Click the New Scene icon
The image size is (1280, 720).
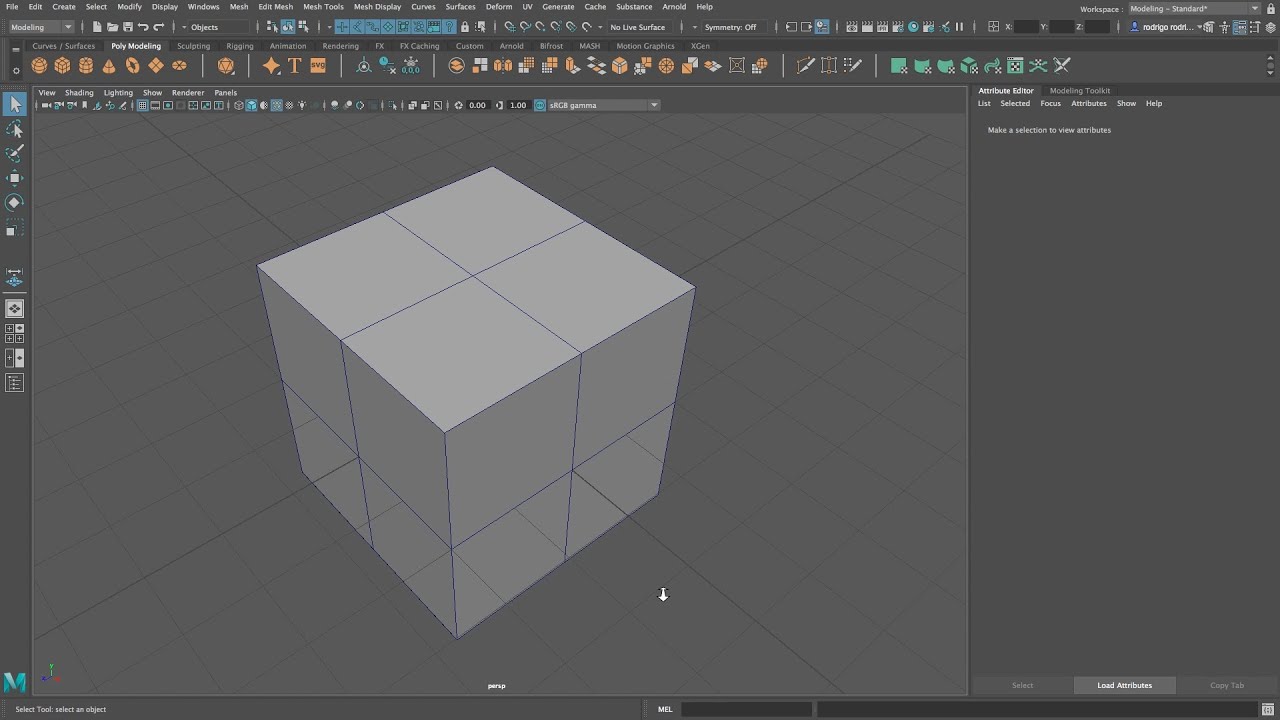(97, 27)
